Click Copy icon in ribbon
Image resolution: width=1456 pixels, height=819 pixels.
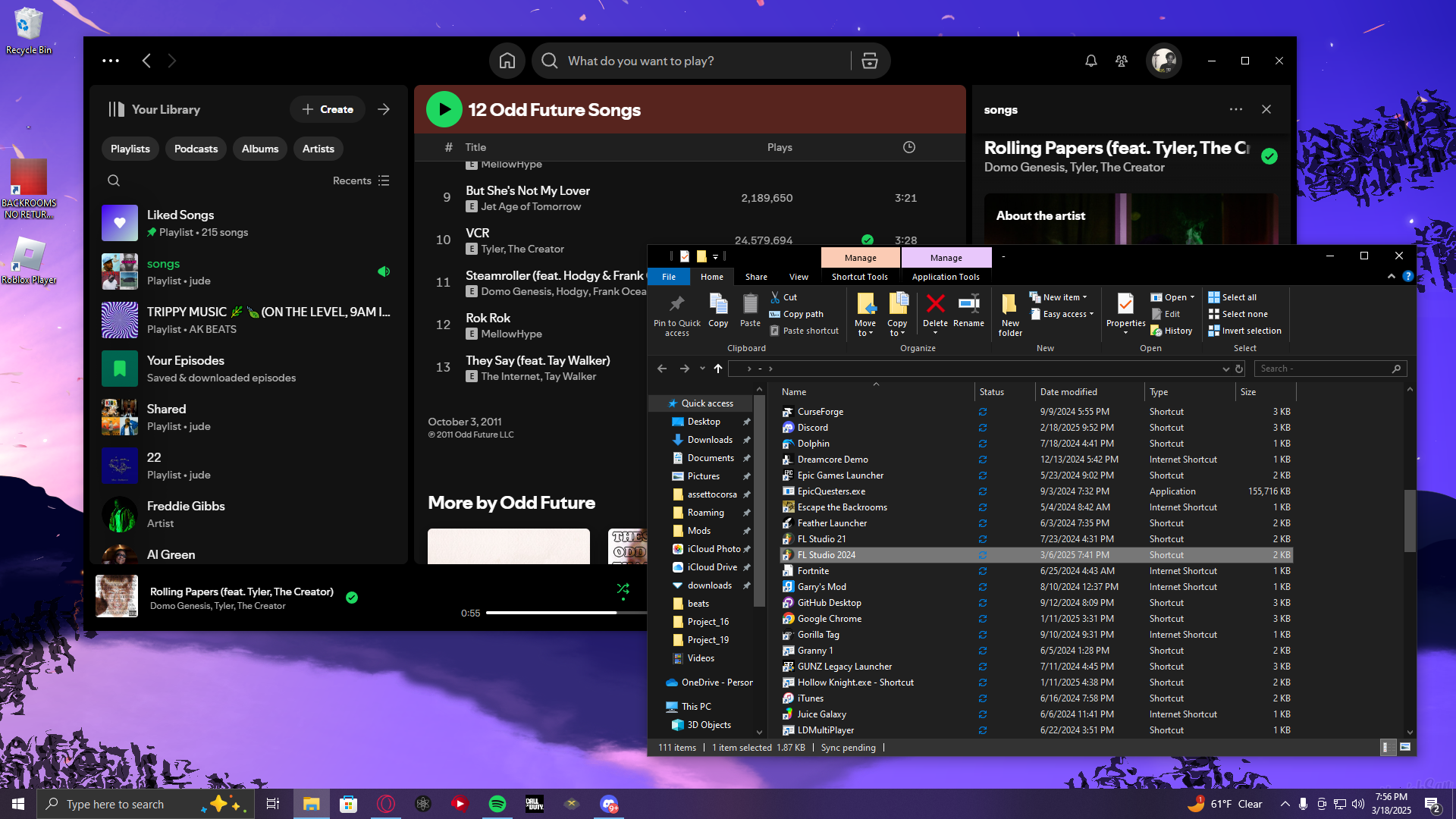(x=718, y=311)
